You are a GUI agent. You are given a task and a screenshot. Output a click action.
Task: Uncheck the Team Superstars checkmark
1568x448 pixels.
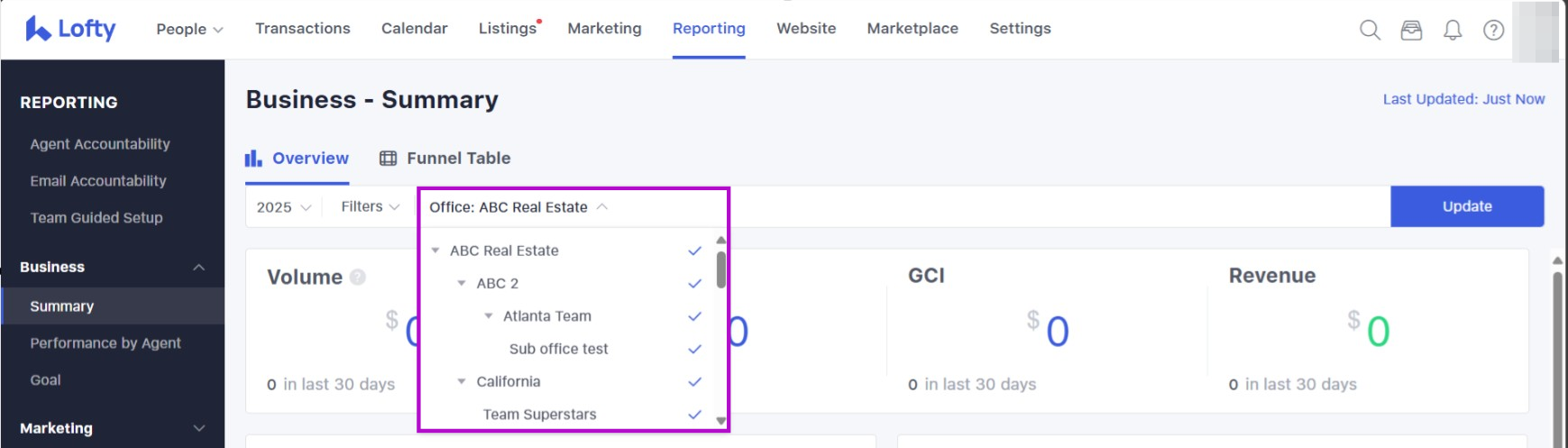pyautogui.click(x=694, y=415)
